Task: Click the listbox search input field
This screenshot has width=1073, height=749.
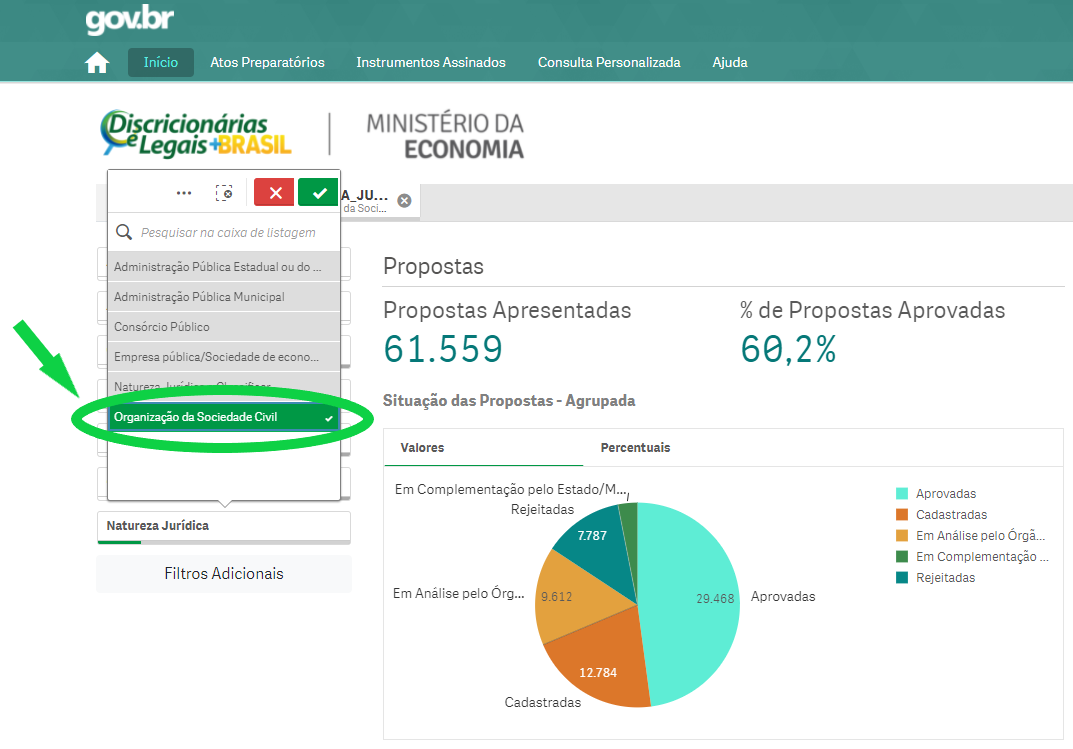Action: click(x=236, y=232)
